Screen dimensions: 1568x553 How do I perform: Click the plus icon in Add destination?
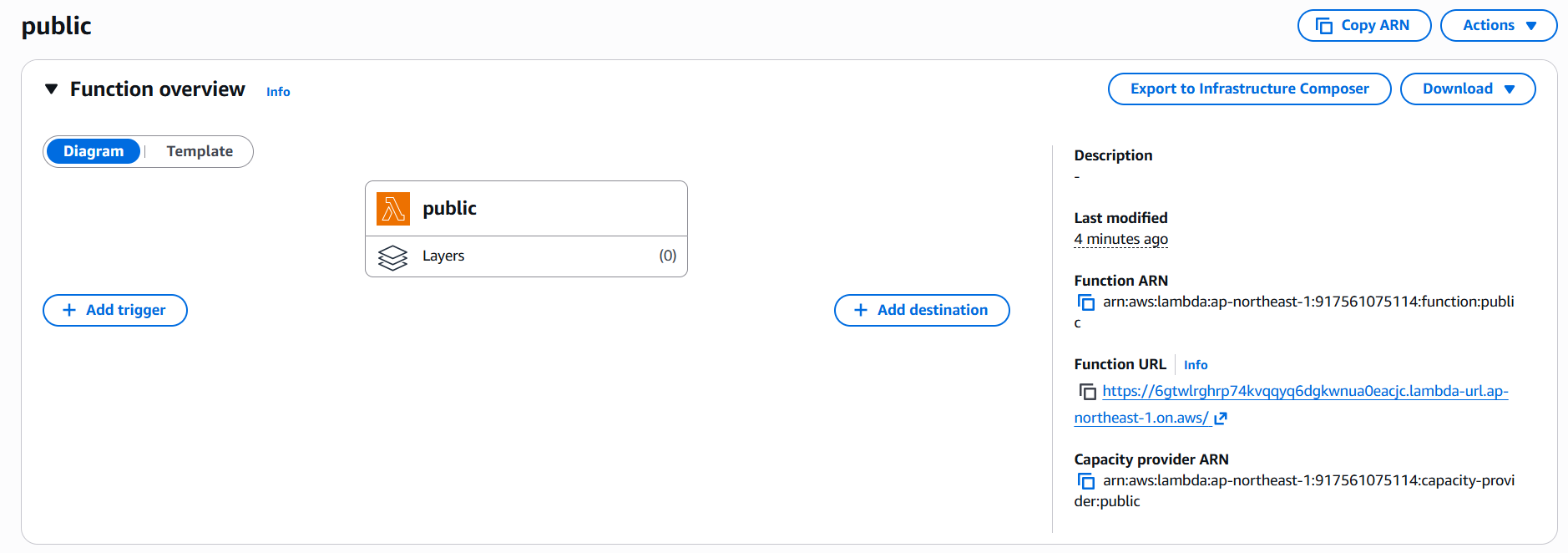coord(861,310)
